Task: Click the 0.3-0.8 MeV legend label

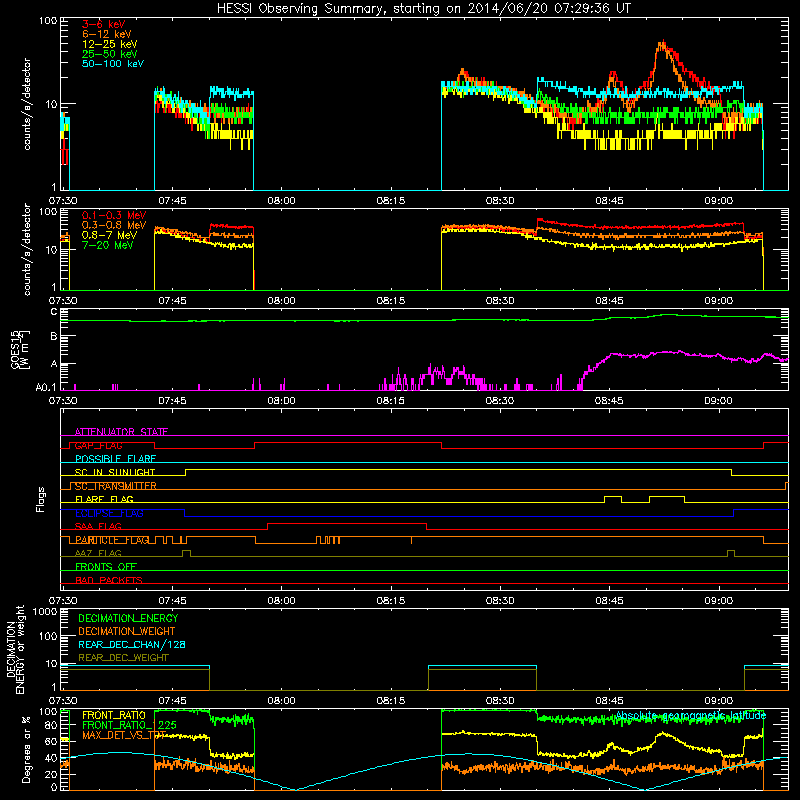Action: pos(113,225)
